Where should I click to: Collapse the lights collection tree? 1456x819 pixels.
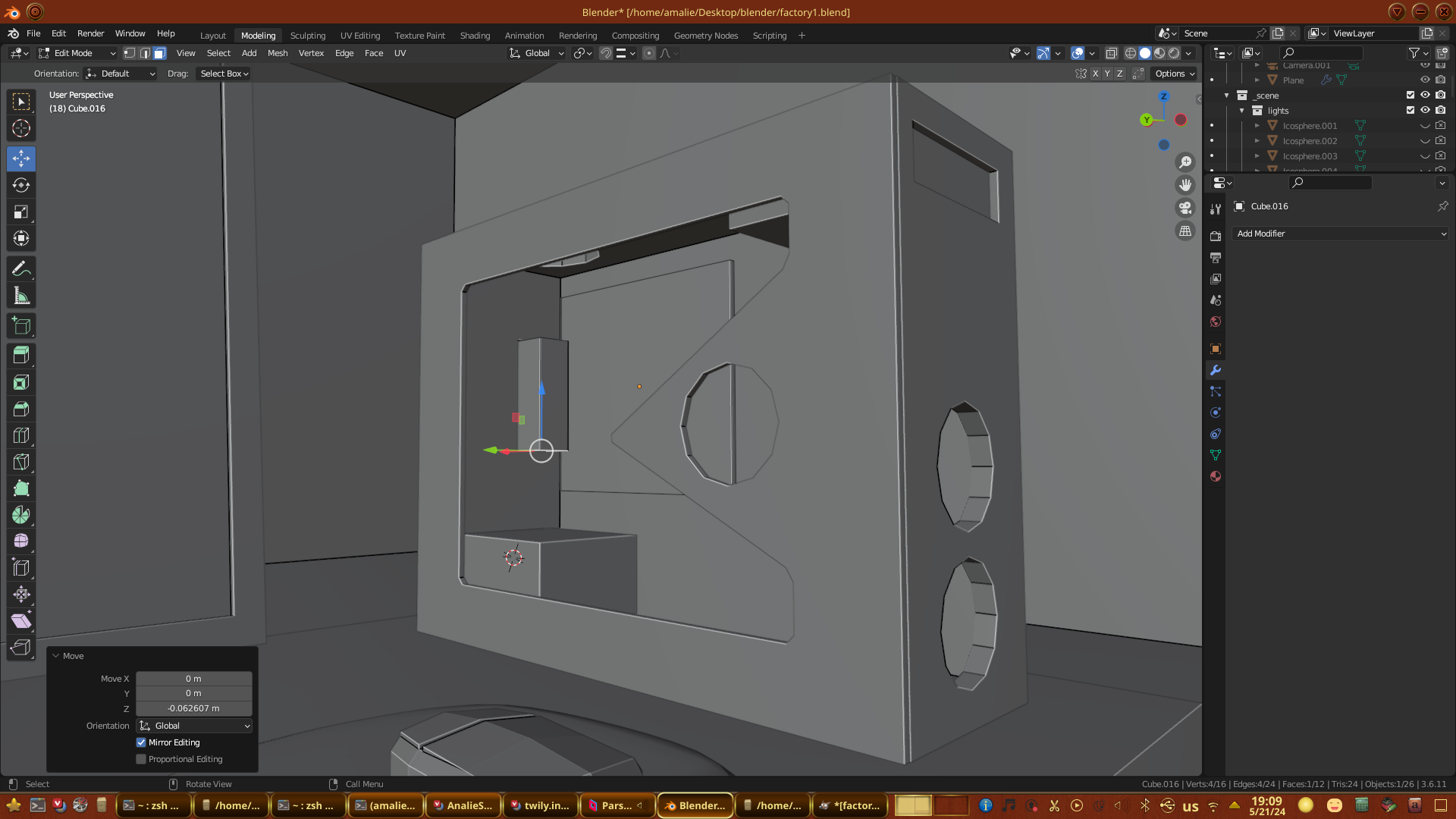coord(1242,111)
